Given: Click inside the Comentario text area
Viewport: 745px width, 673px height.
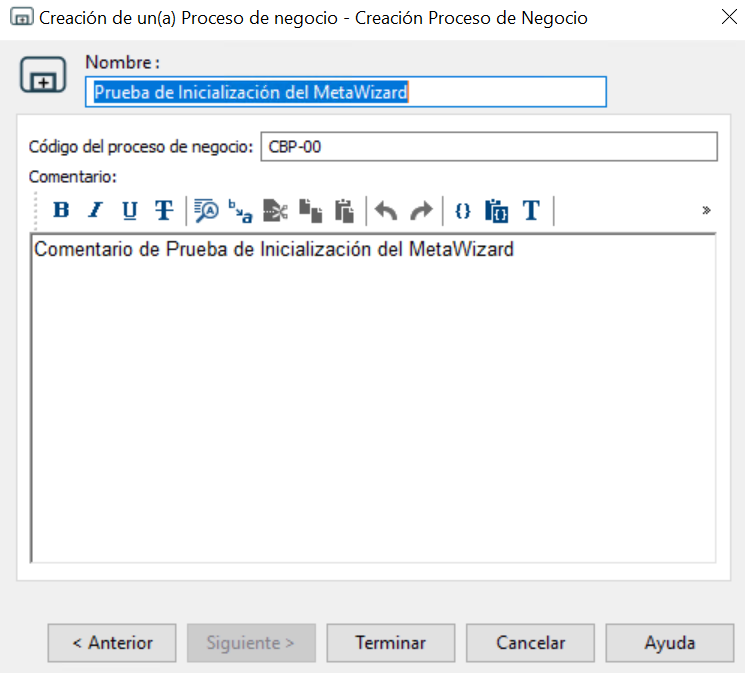Looking at the screenshot, I should (x=373, y=398).
